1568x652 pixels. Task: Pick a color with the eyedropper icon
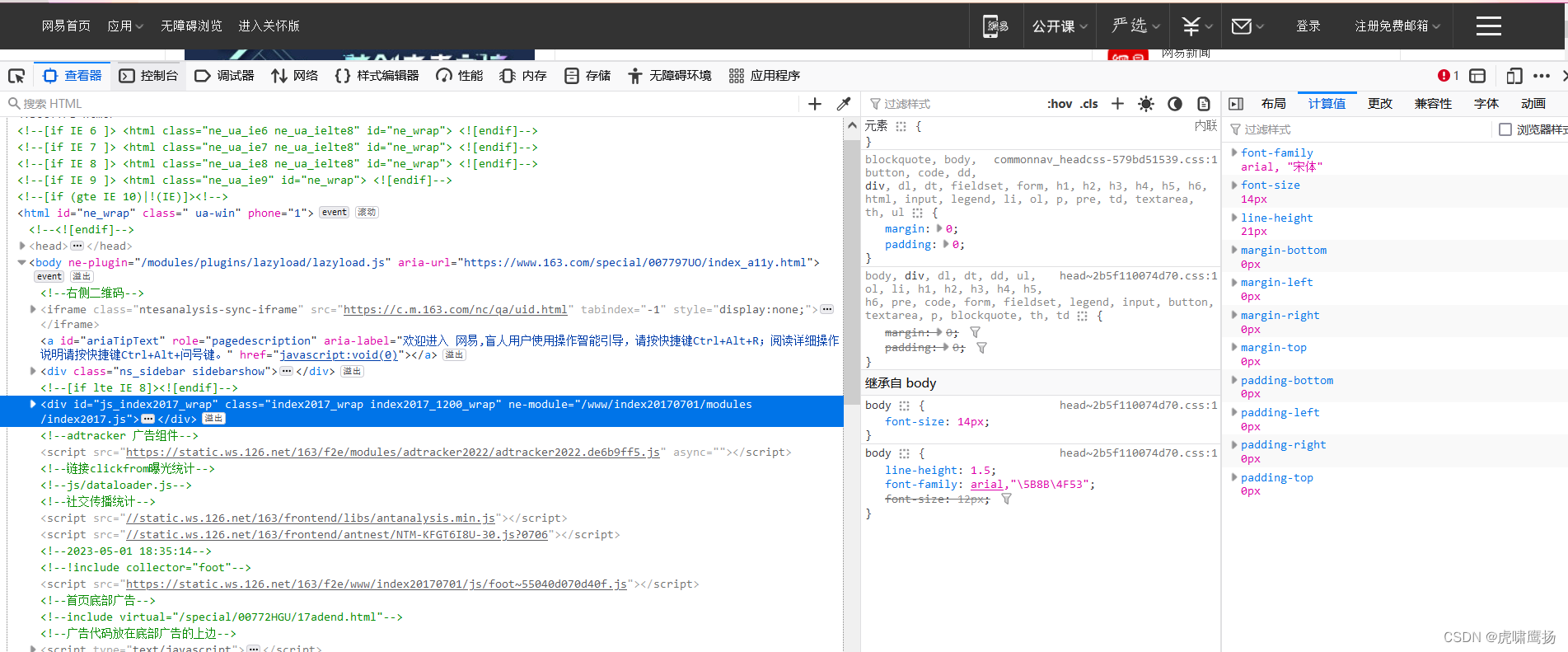point(844,104)
